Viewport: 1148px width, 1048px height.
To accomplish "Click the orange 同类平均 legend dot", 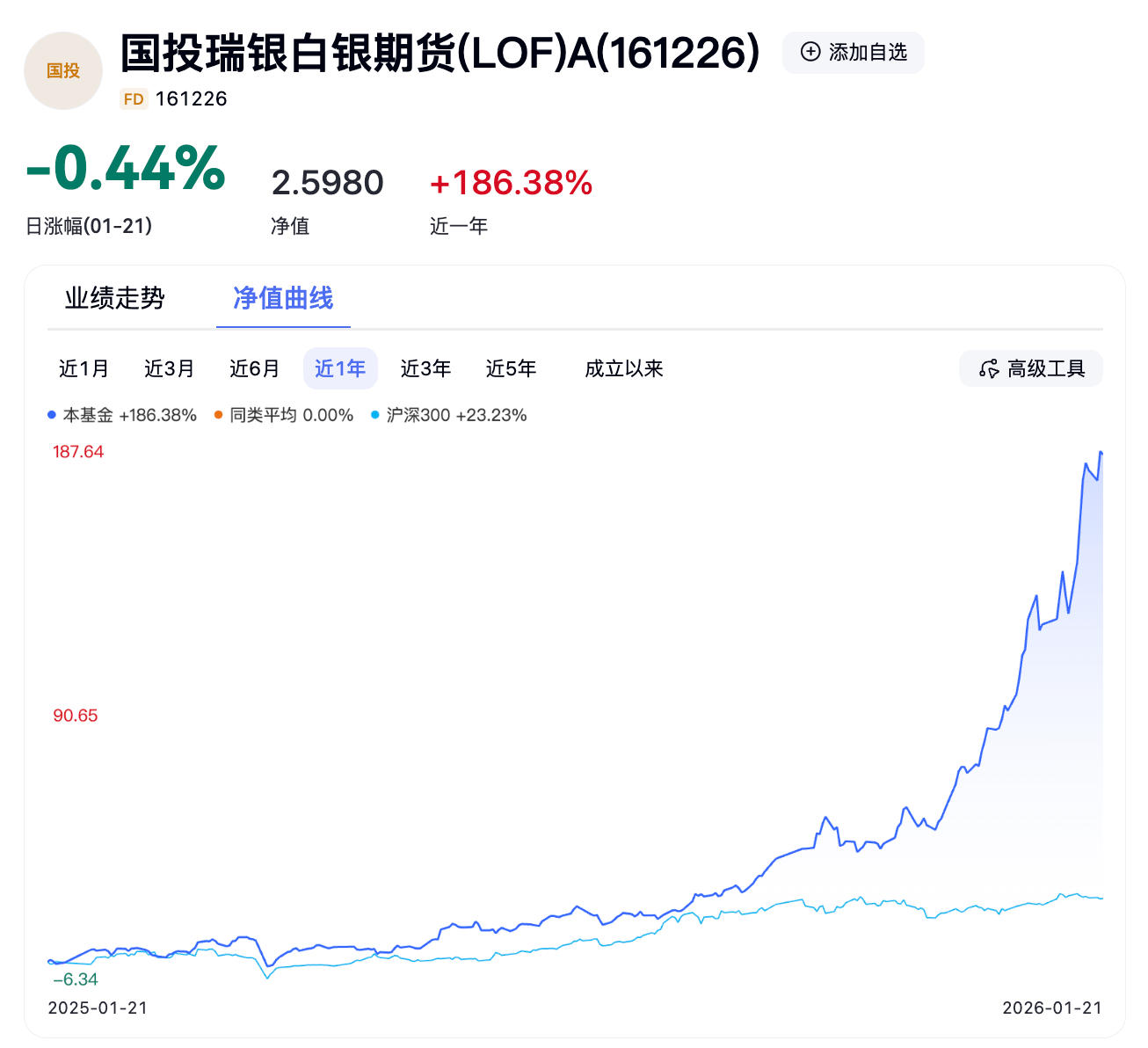I will point(216,414).
